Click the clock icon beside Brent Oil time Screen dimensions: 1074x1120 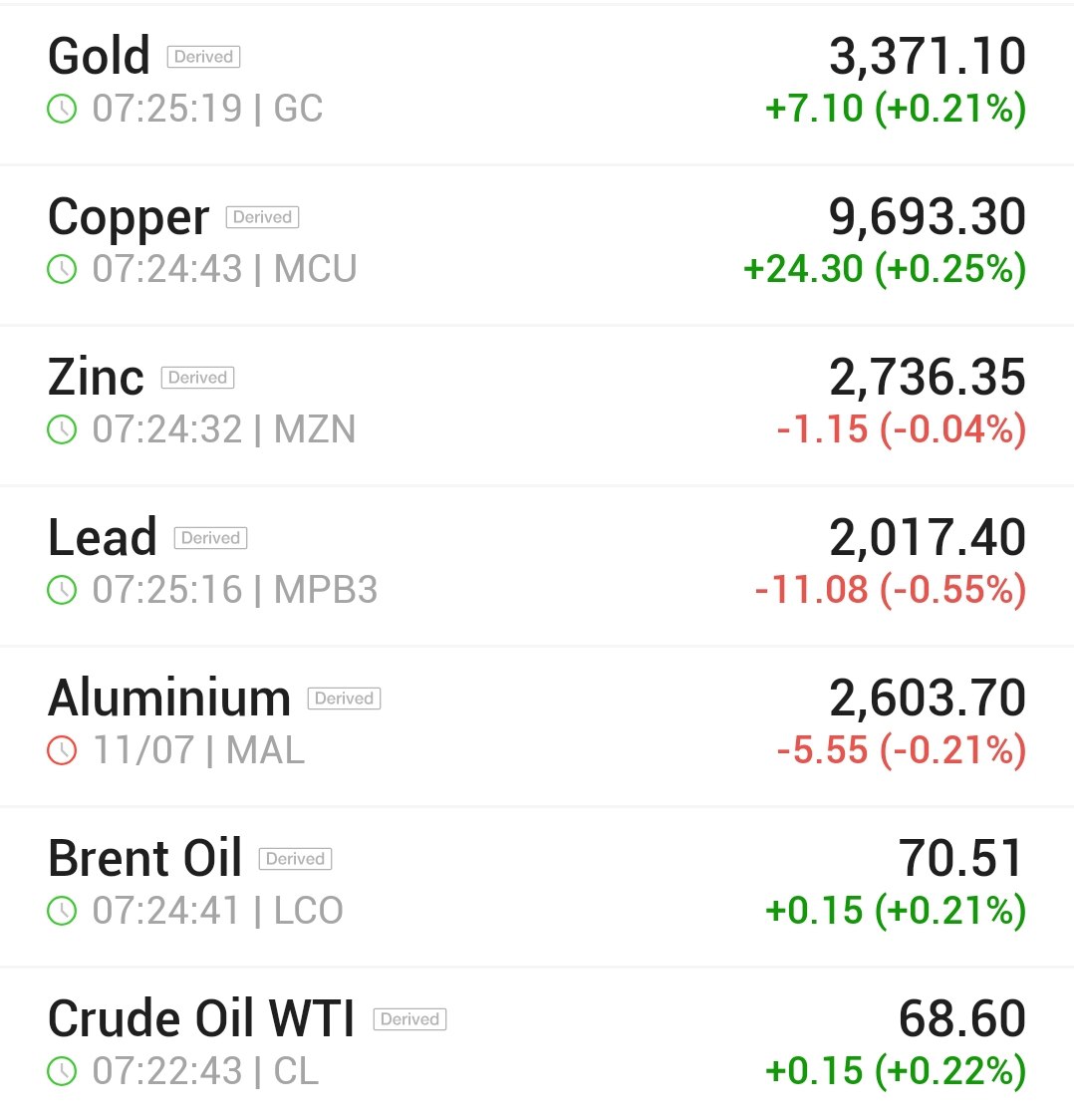coord(62,911)
